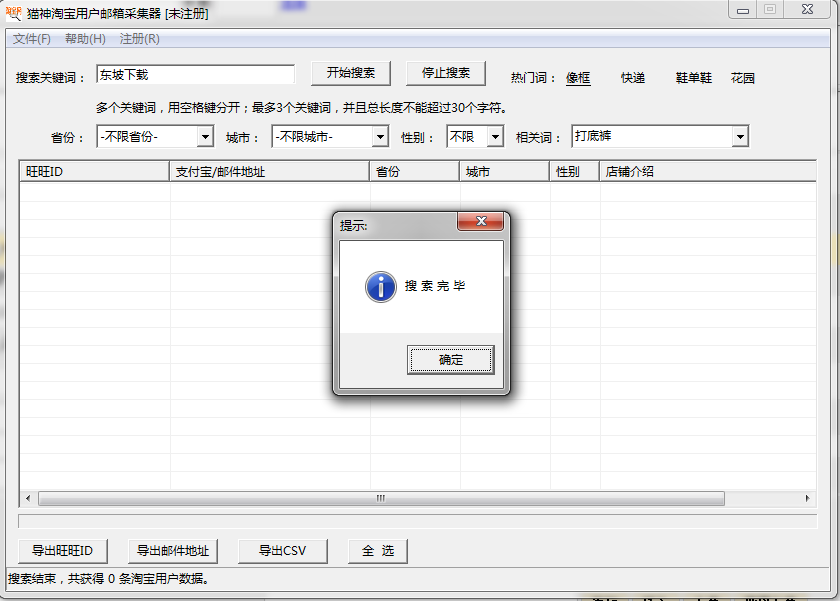Expand the 城市 dropdown

[x=380, y=137]
